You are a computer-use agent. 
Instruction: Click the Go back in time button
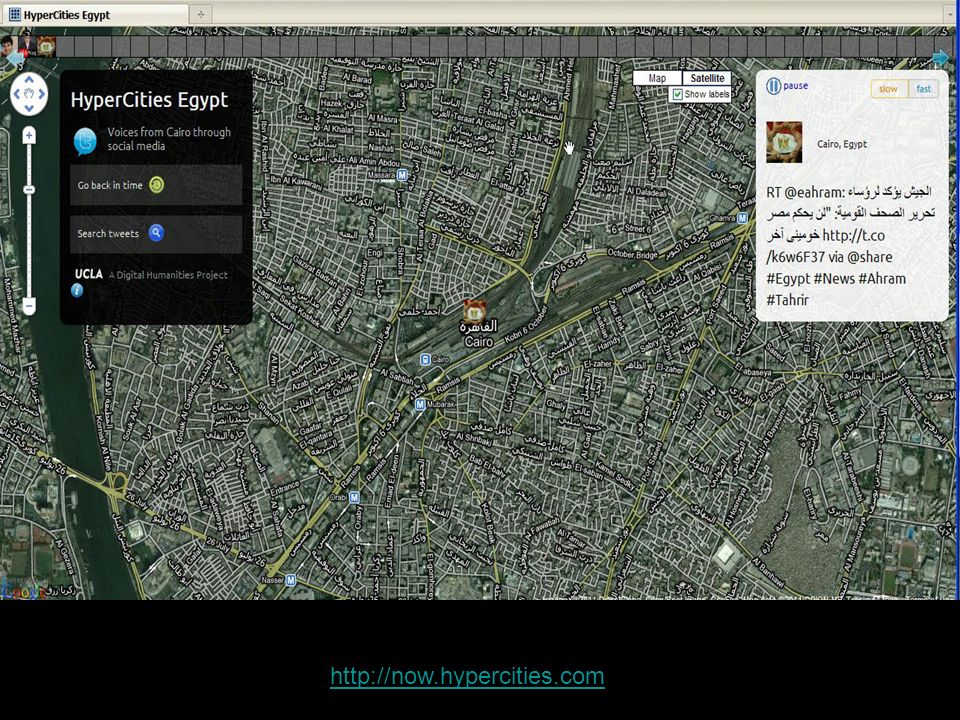tap(156, 185)
